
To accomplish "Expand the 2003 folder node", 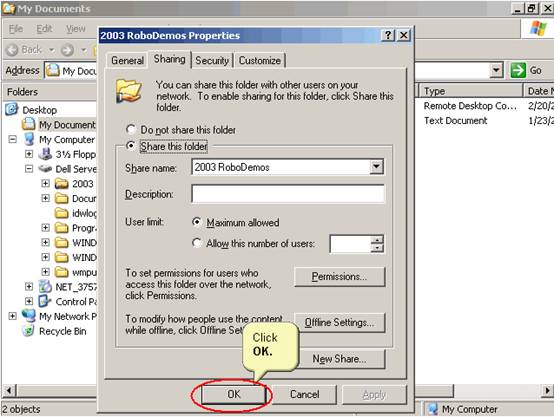I will [45, 183].
